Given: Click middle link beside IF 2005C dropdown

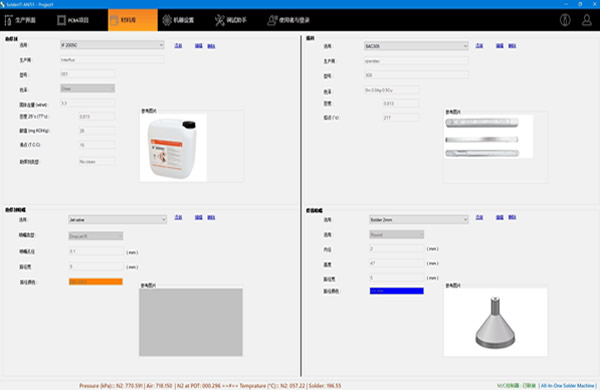Looking at the screenshot, I should (x=199, y=46).
